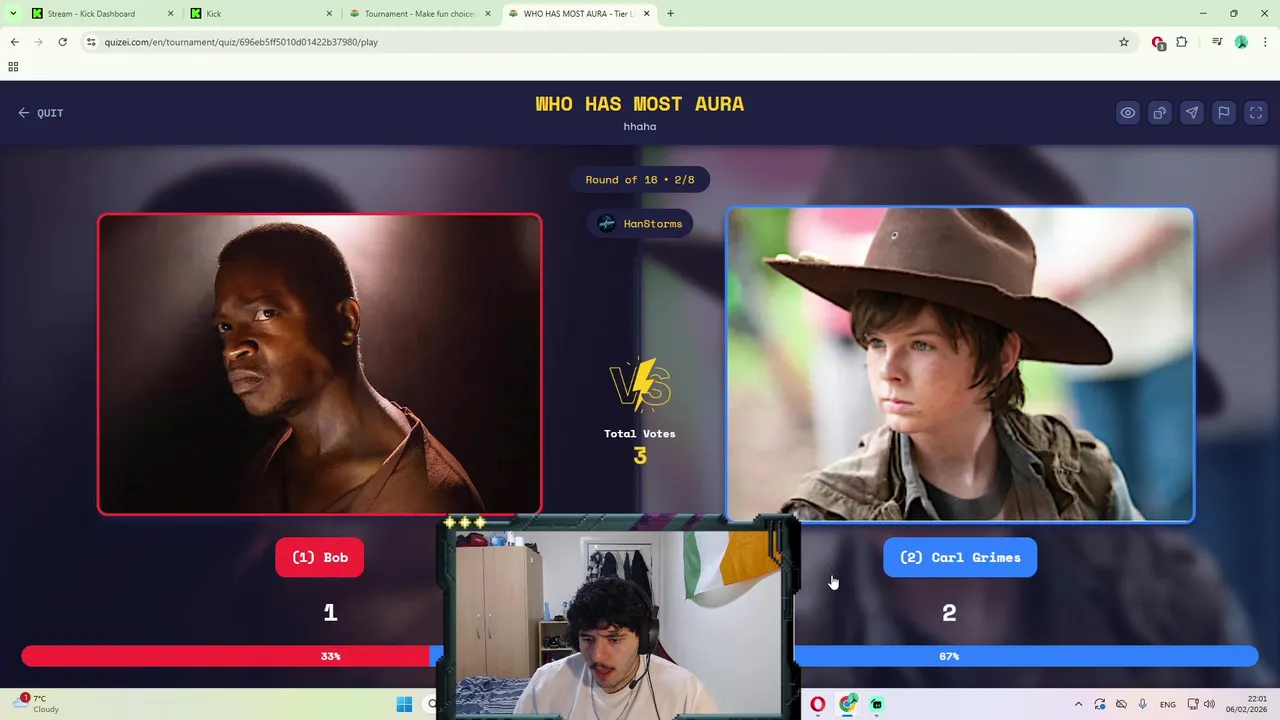
Task: Click the cloud-off tray icon
Action: (1121, 704)
